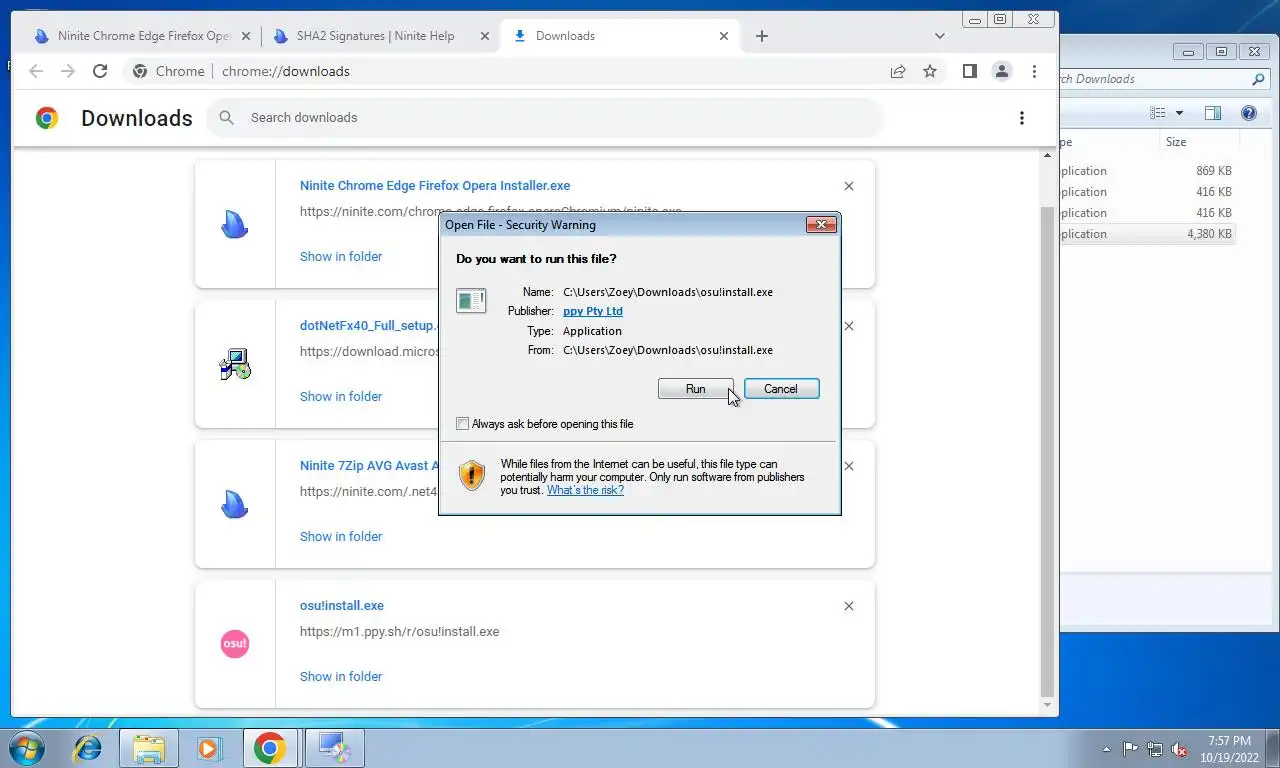Image resolution: width=1280 pixels, height=768 pixels.
Task: Click the muted volume tray icon
Action: click(x=1179, y=749)
